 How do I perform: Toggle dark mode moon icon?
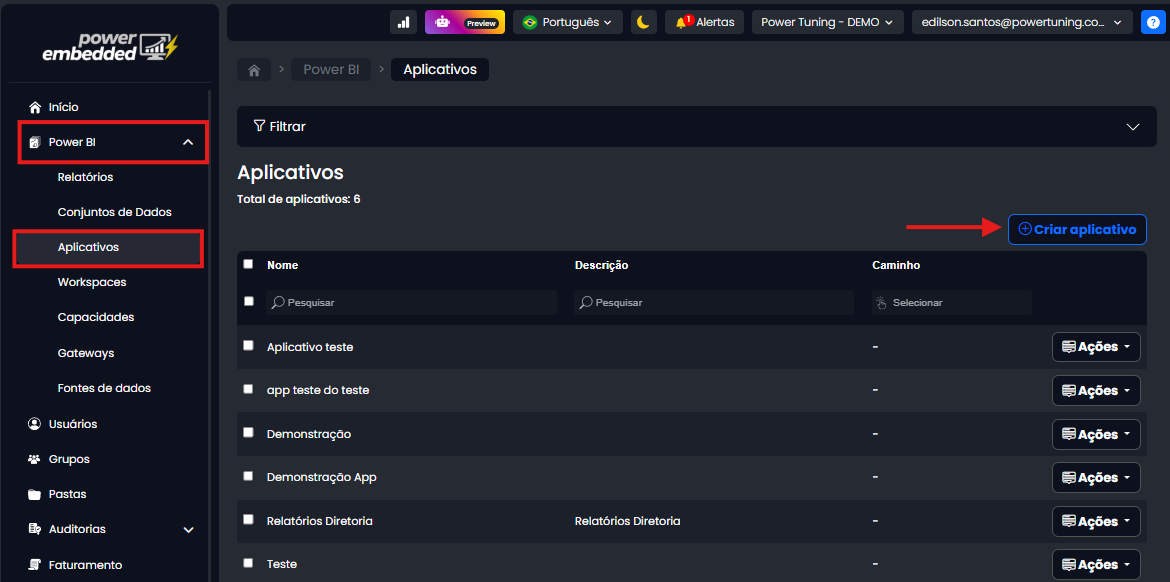(643, 22)
